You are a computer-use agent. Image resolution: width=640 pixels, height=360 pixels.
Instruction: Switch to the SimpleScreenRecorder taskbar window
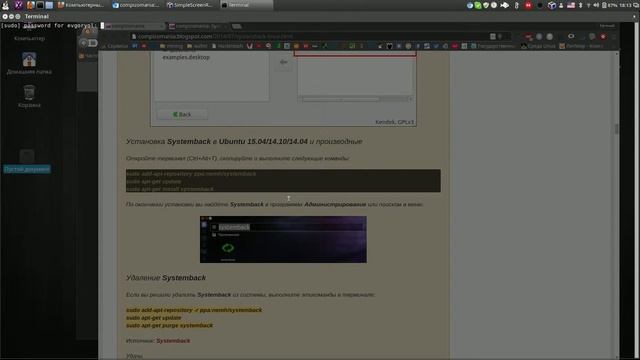coord(189,5)
